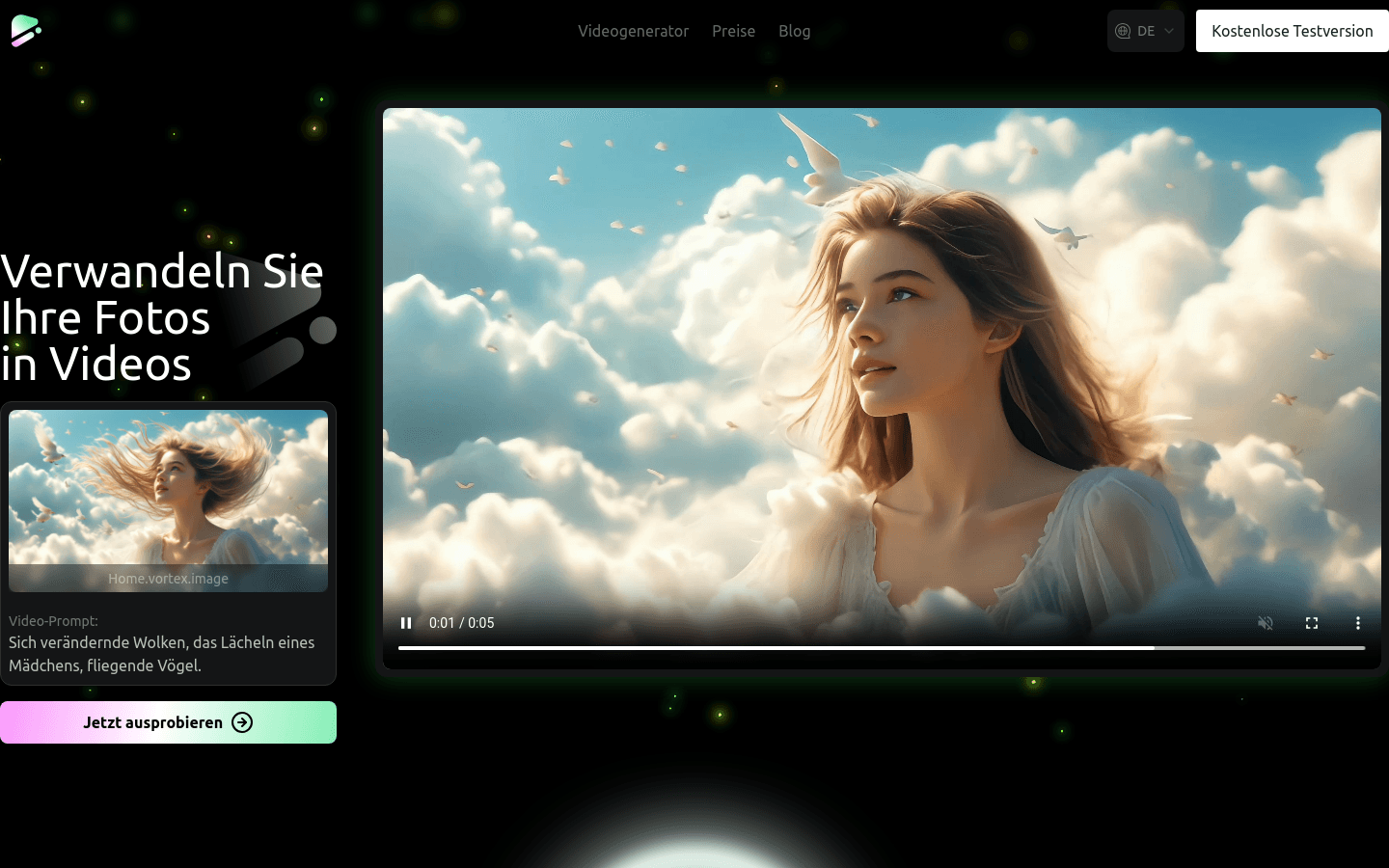Click the Verwandeln Sie Ihre Fotos heading
This screenshot has height=868, width=1389.
[162, 317]
